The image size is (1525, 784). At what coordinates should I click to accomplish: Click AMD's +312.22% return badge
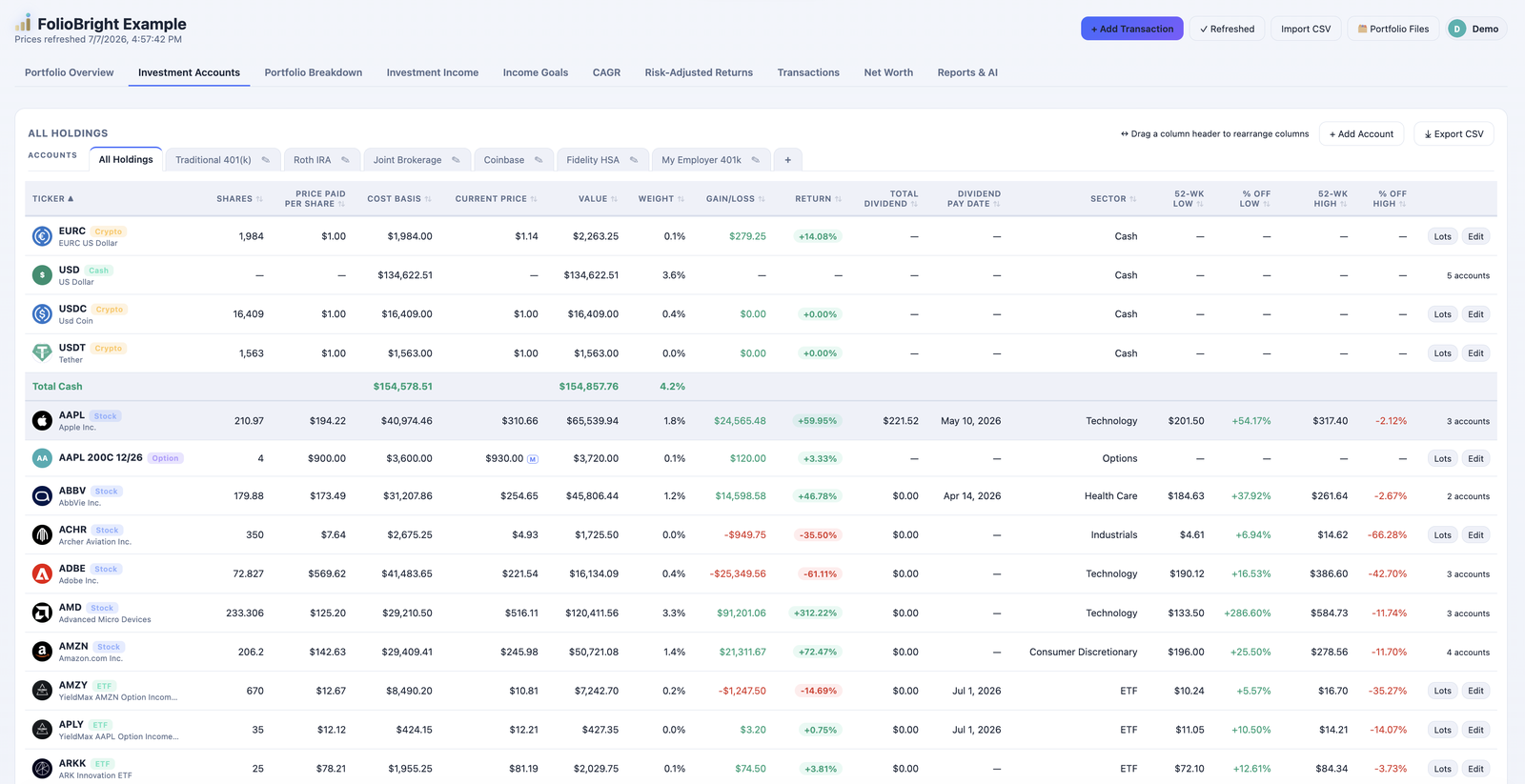coord(815,613)
